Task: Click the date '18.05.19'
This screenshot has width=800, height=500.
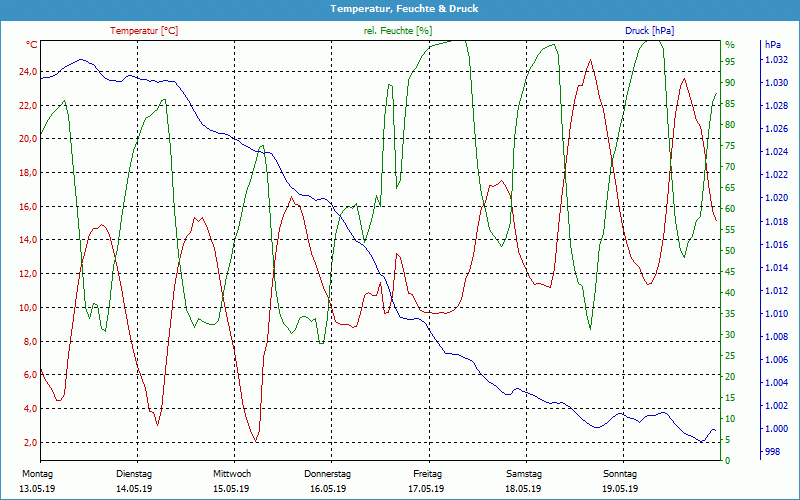Action: coord(523,489)
